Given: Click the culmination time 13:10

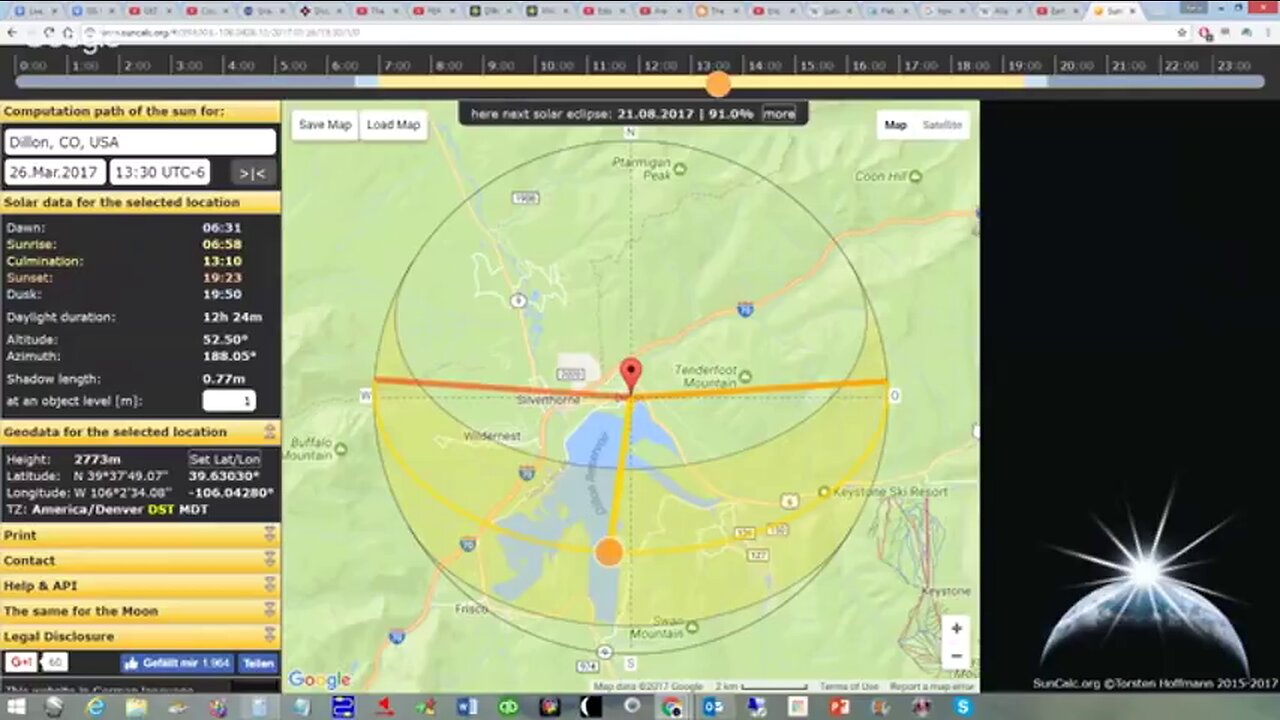Looking at the screenshot, I should click(221, 261).
